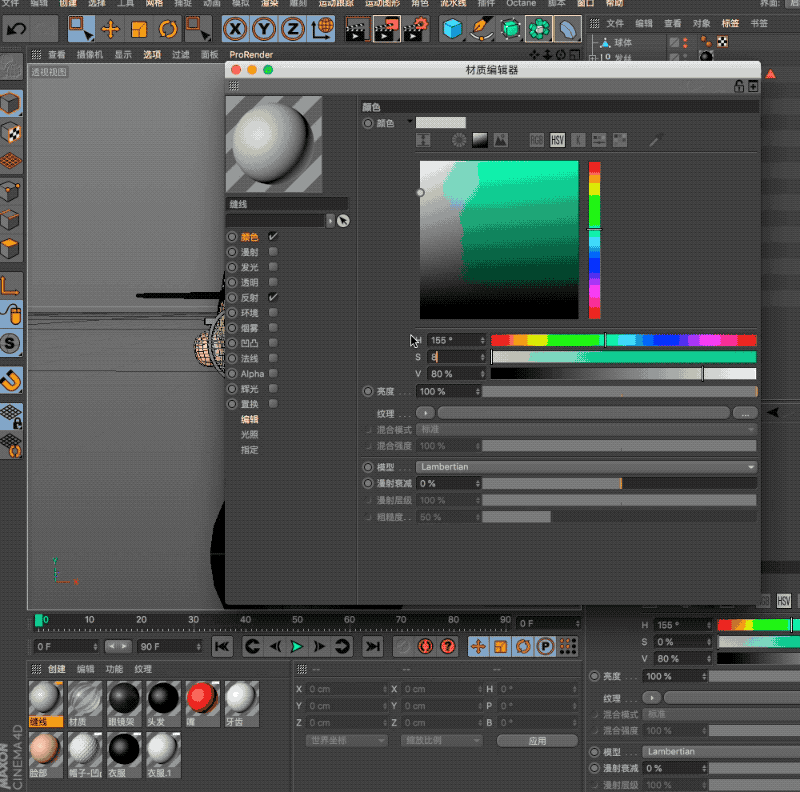Switch color mode to HSV icon
The width and height of the screenshot is (800, 792).
pos(558,141)
